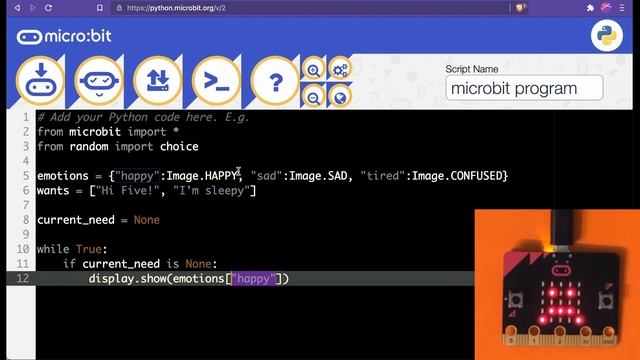Click Image.SAD on line 5
The width and height of the screenshot is (640, 360).
point(318,176)
